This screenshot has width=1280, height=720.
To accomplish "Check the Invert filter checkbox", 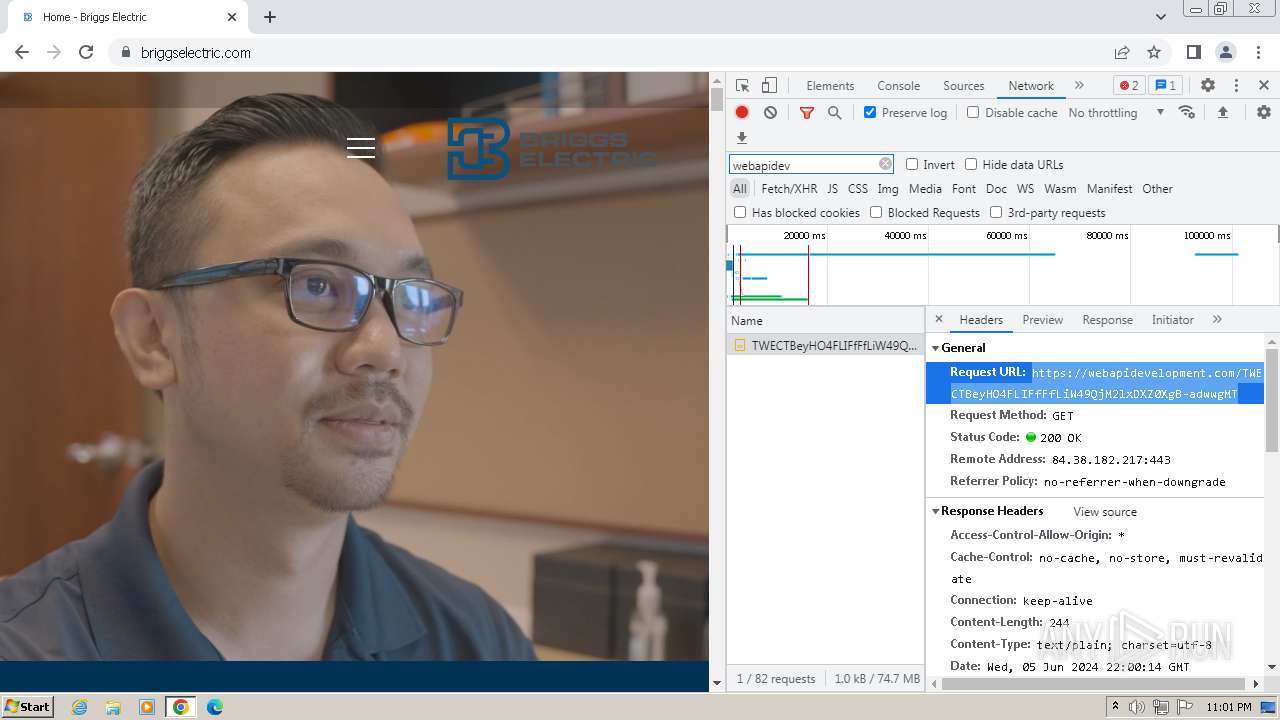I will (912, 164).
